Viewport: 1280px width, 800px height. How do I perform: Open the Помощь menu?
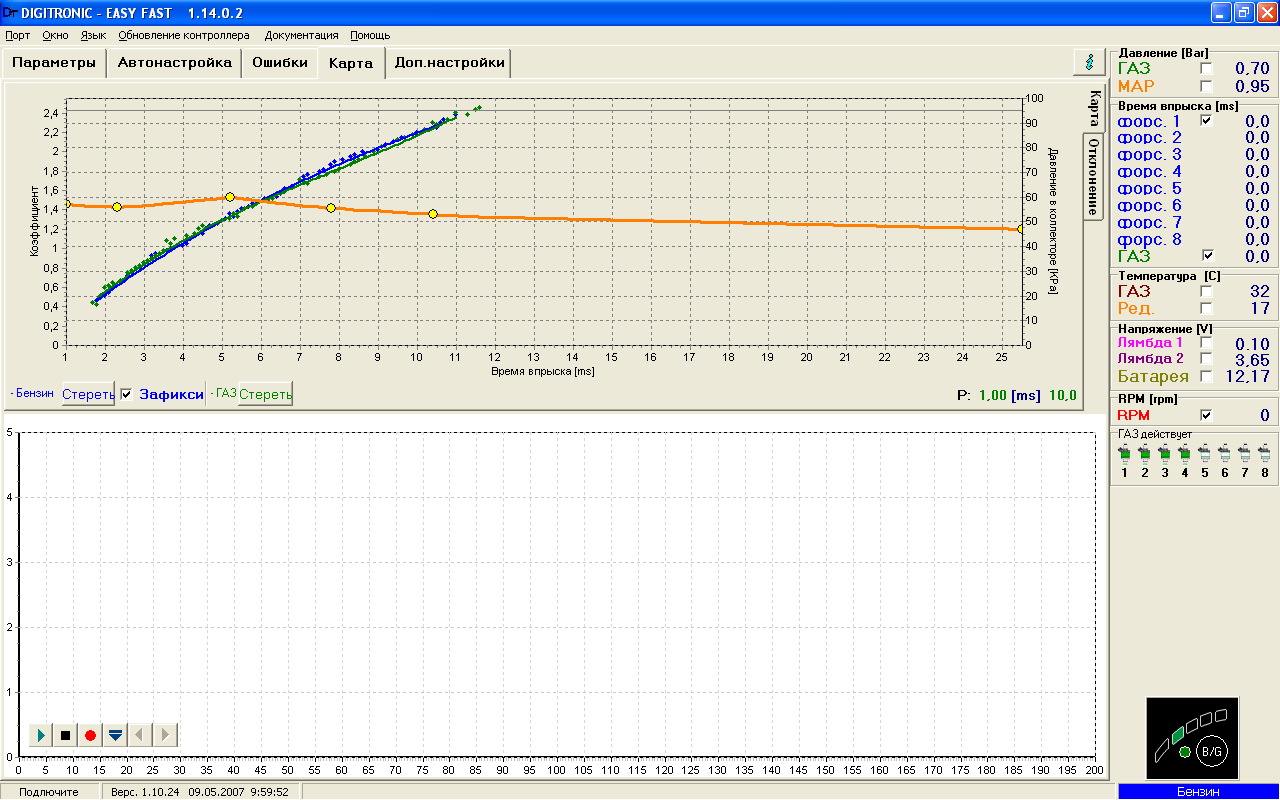click(x=370, y=35)
